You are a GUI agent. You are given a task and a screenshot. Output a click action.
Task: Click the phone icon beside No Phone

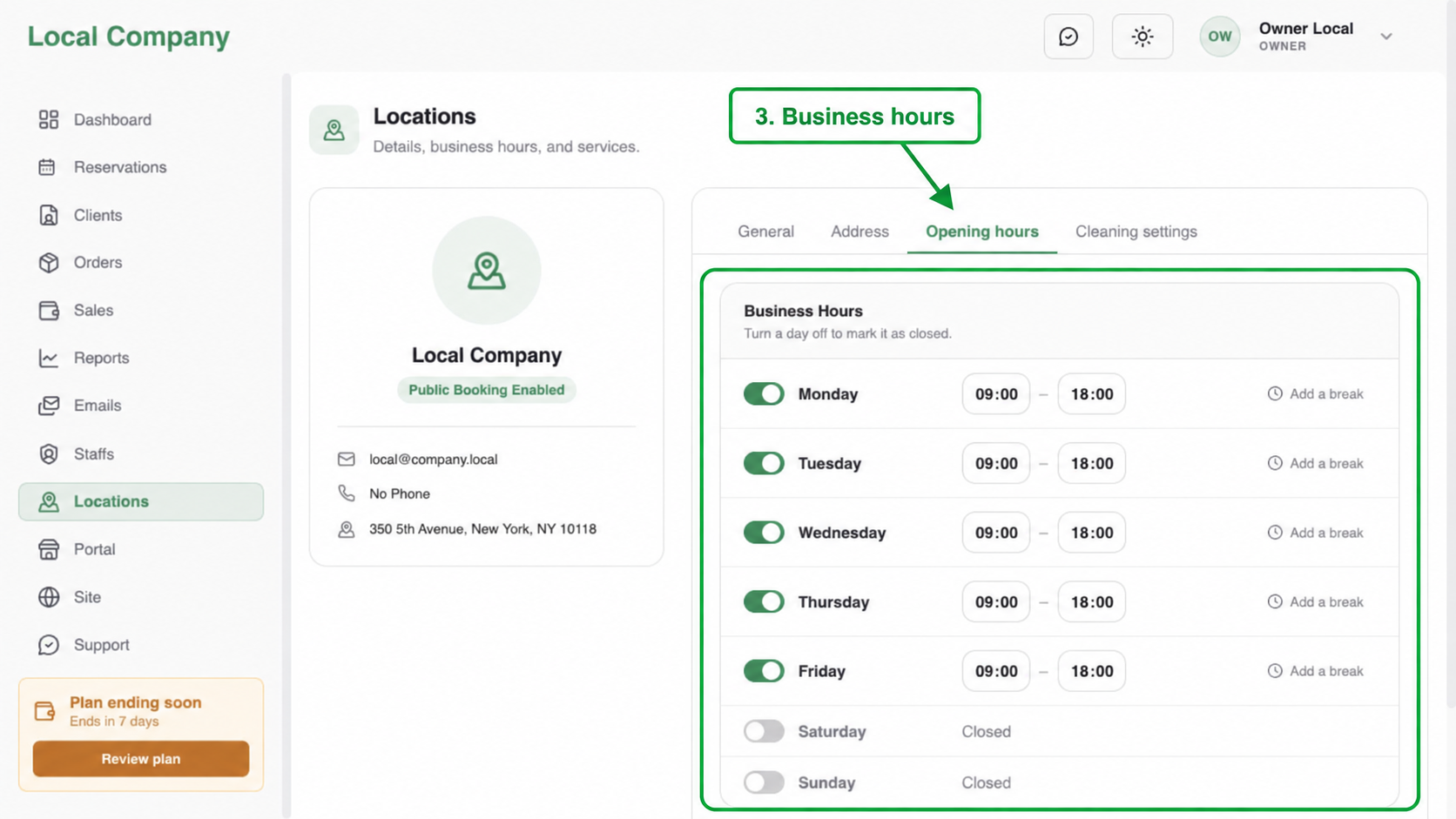coord(346,493)
